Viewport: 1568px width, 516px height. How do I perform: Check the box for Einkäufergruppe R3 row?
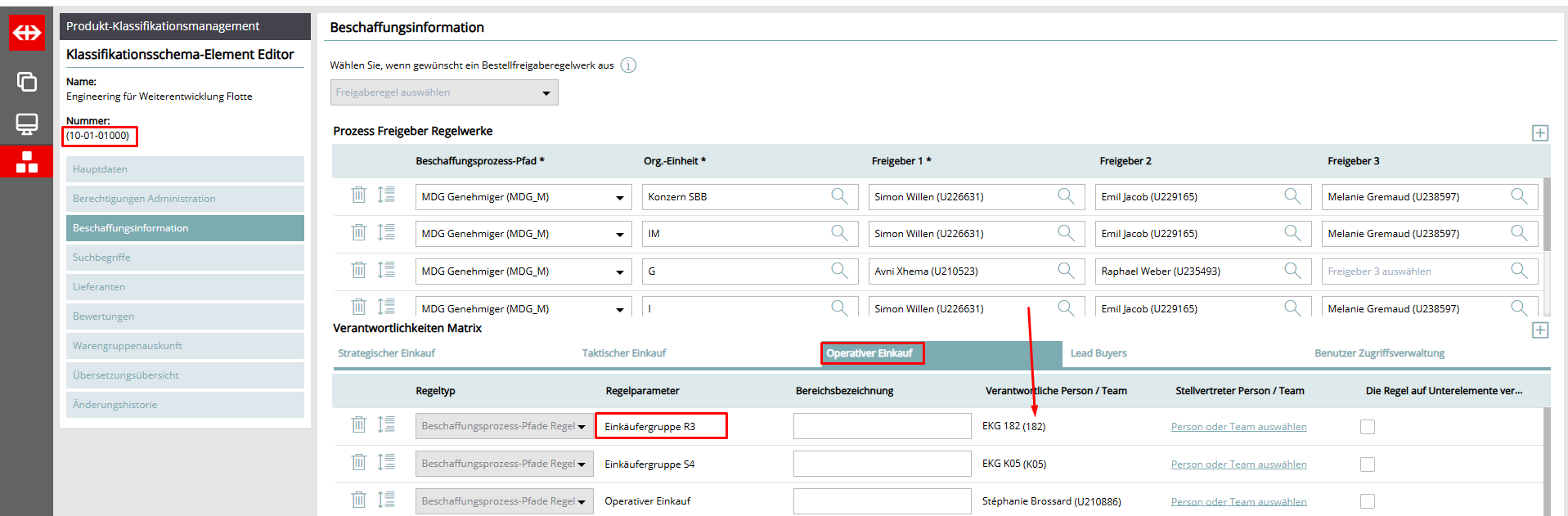click(x=1368, y=427)
